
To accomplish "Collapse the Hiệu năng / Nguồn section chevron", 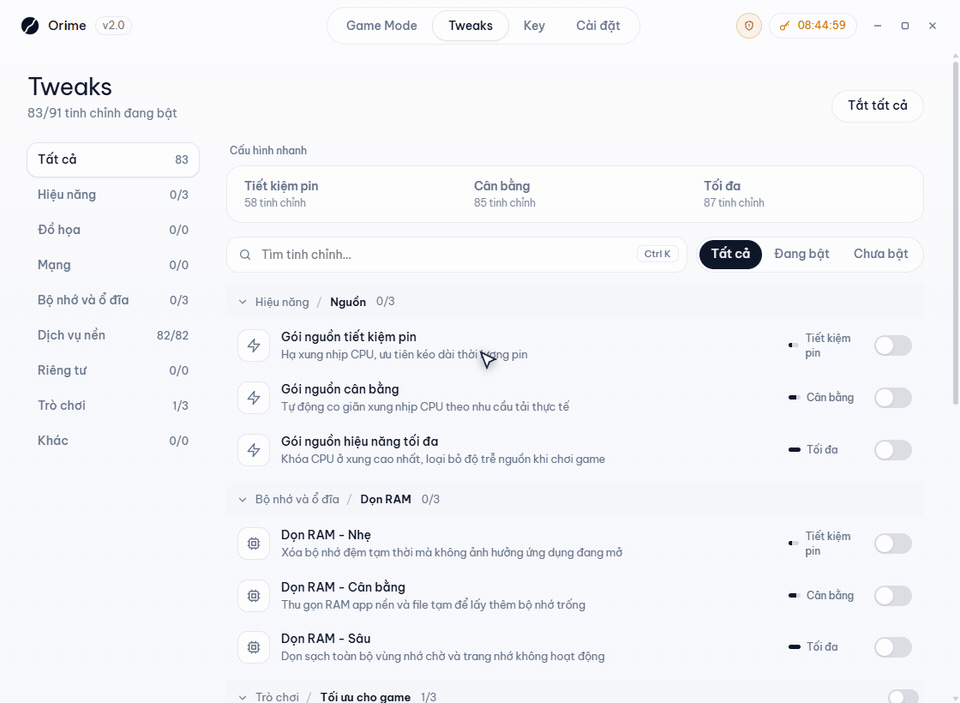I will [x=242, y=302].
